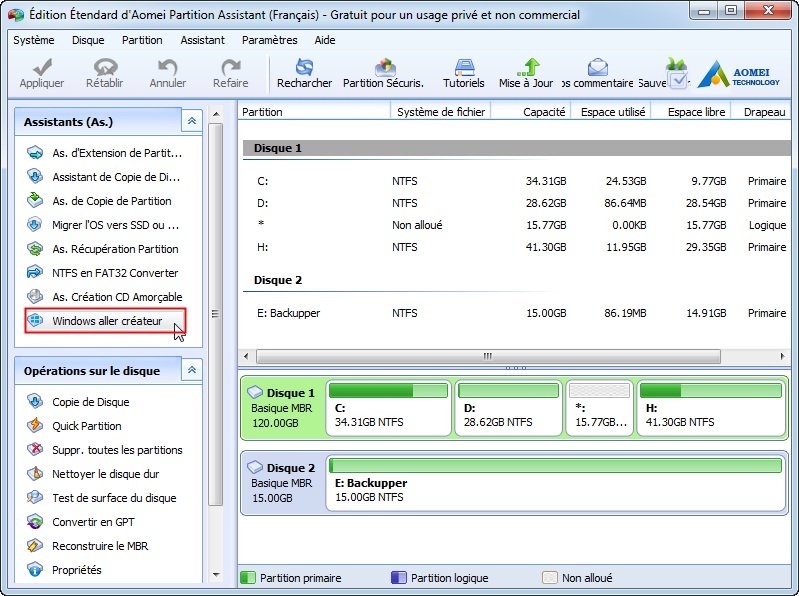Sort by Partition column header

coord(314,112)
